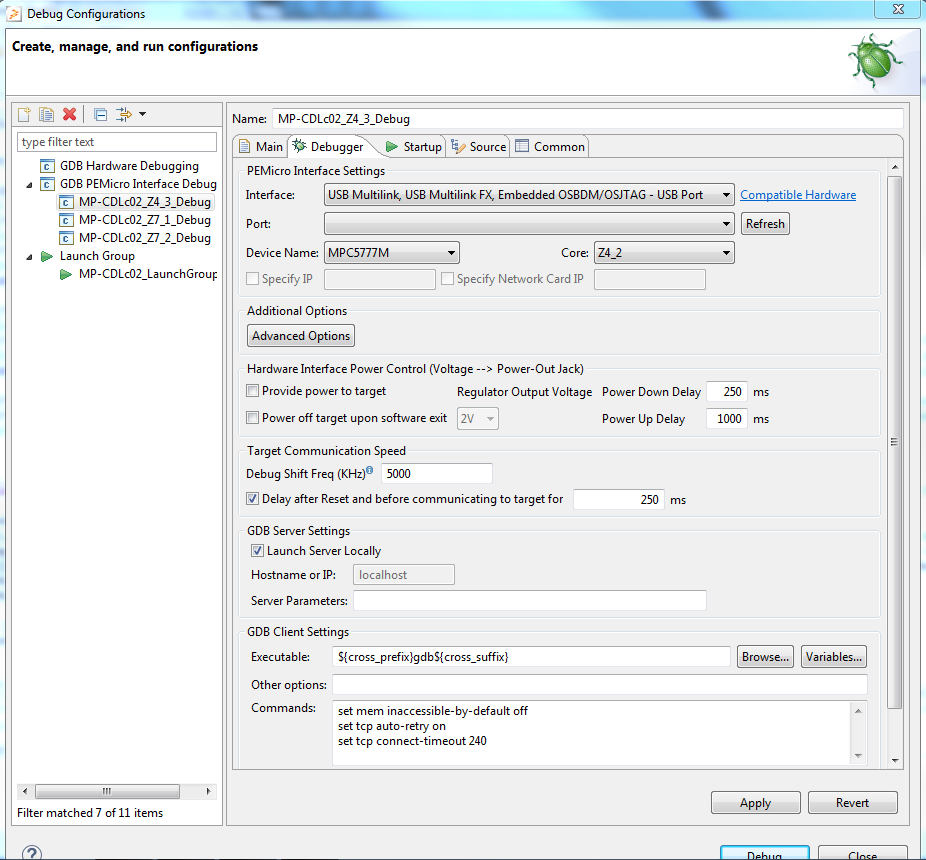Open help with the question mark icon
Image resolution: width=926 pixels, height=860 pixels.
(x=32, y=852)
